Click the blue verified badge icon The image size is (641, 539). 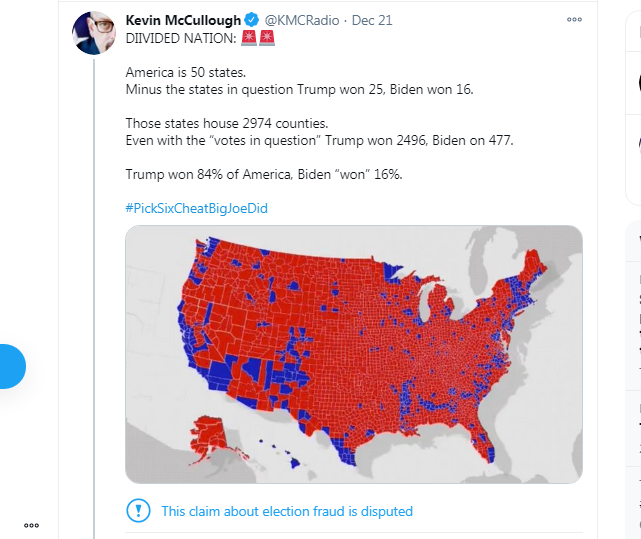point(252,20)
